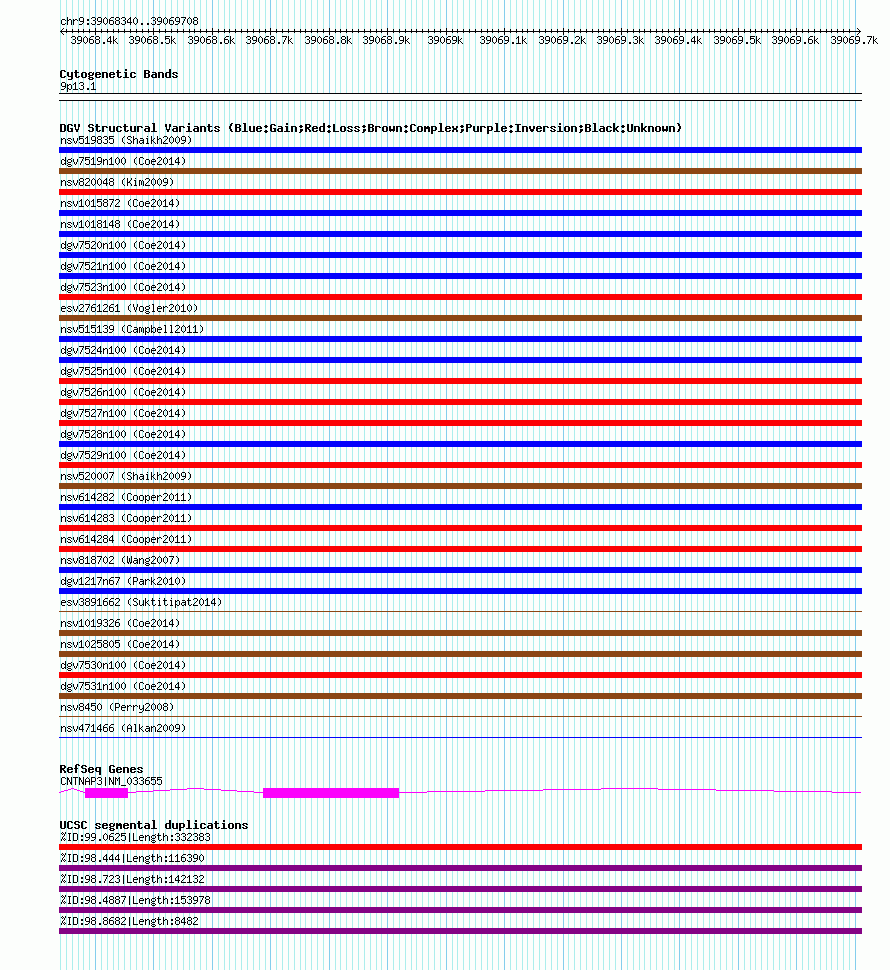Open variant dgv7529n100 (Coe2014) label
The height and width of the screenshot is (970, 890).
click(x=123, y=456)
